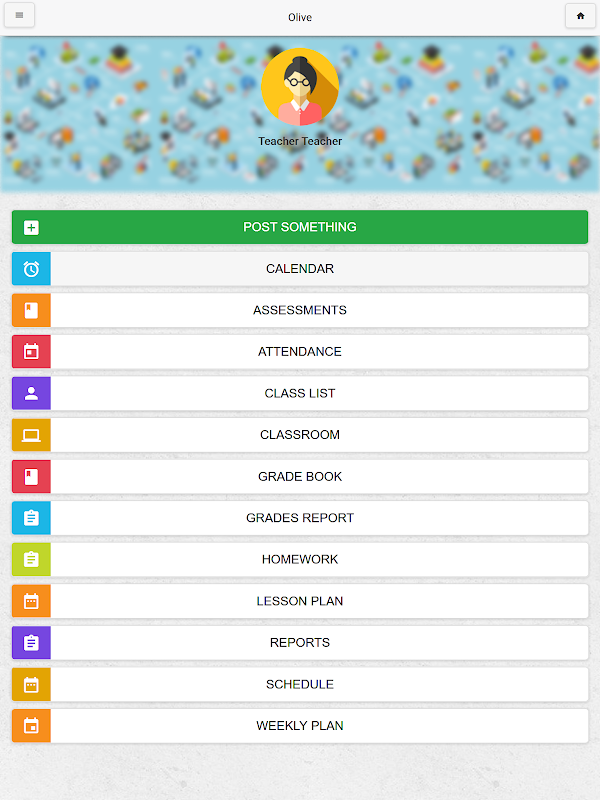Click the plus icon on Post Something
The height and width of the screenshot is (800, 600).
coord(31,227)
